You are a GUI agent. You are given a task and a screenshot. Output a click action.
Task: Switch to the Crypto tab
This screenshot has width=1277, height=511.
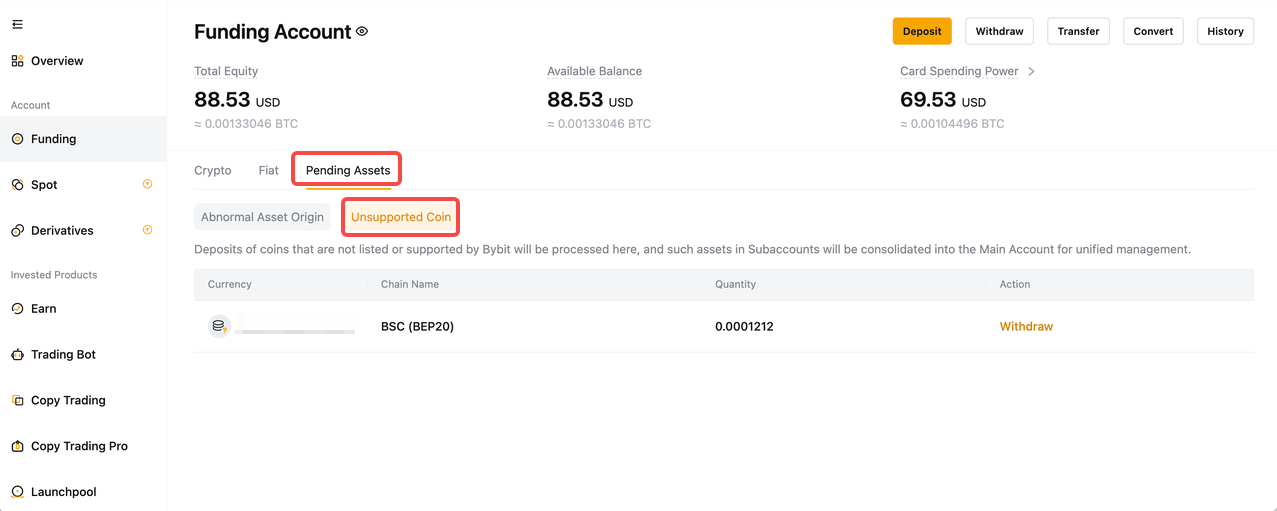click(213, 171)
